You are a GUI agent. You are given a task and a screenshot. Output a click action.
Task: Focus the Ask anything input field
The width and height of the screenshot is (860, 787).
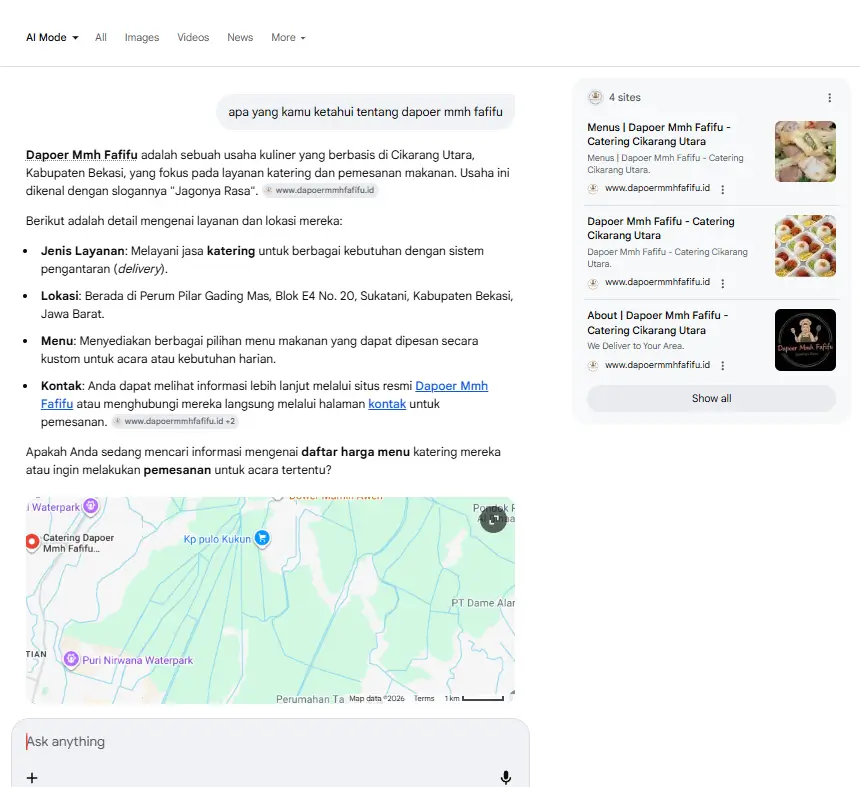tap(270, 741)
